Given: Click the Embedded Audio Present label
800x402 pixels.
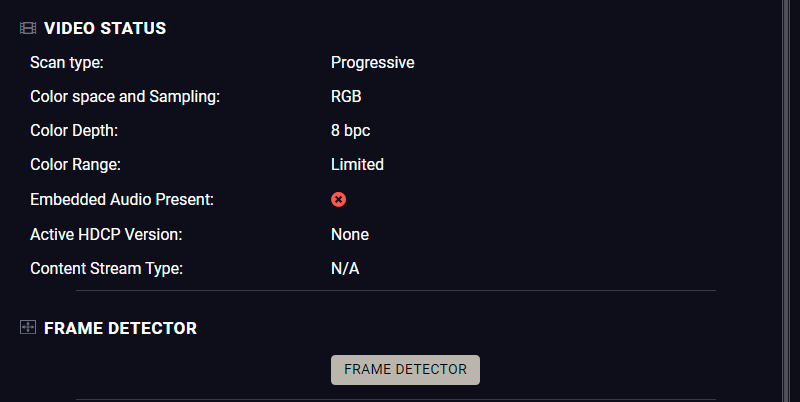Looking at the screenshot, I should [122, 199].
